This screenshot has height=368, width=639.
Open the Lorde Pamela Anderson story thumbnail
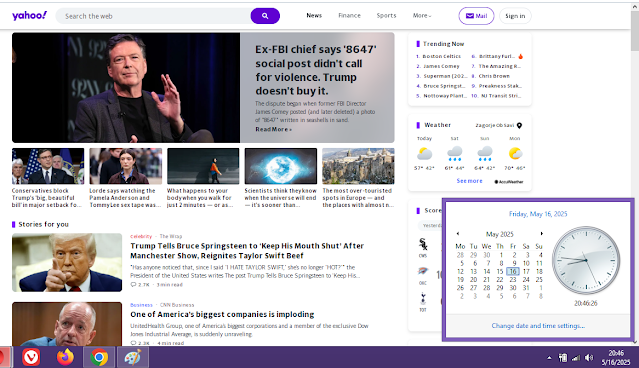coord(126,166)
